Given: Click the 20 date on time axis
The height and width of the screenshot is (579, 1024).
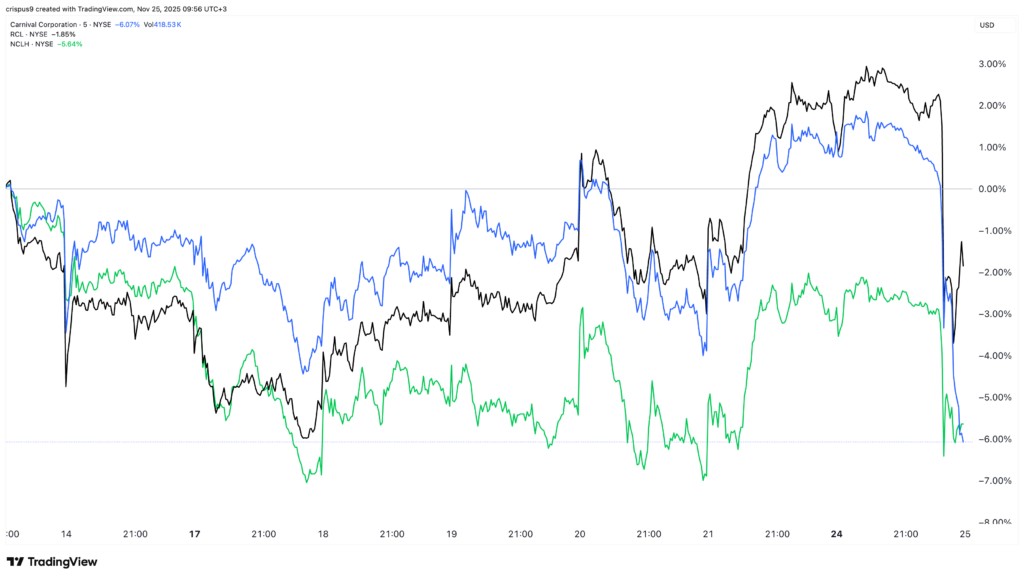Looking at the screenshot, I should click(x=579, y=535).
